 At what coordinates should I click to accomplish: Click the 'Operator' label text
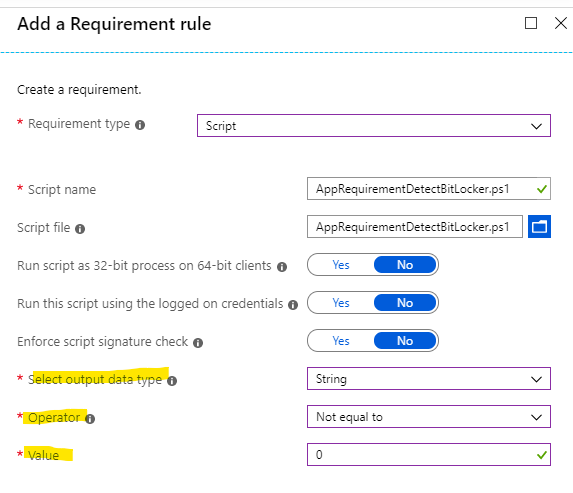click(54, 417)
